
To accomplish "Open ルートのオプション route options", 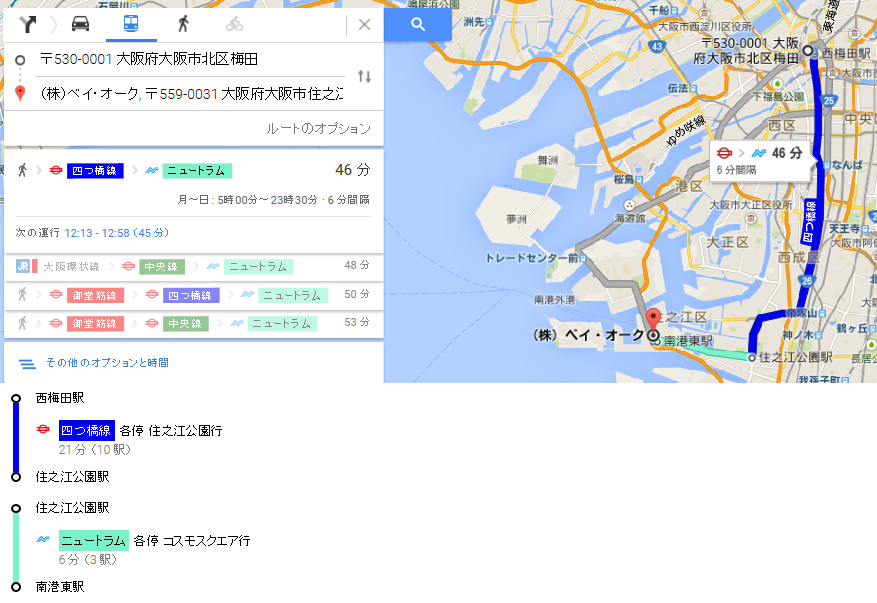I will (318, 129).
